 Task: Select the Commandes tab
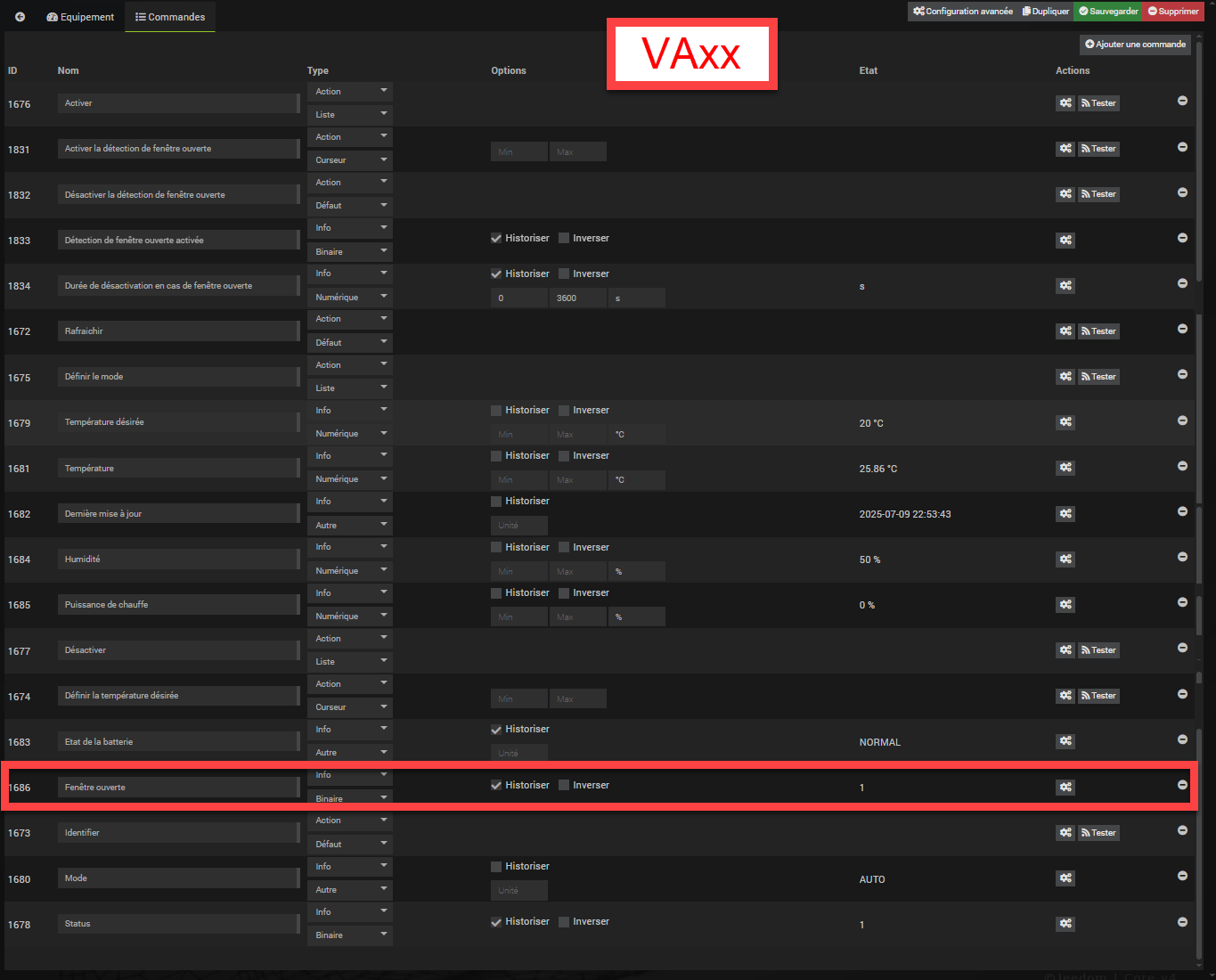170,17
